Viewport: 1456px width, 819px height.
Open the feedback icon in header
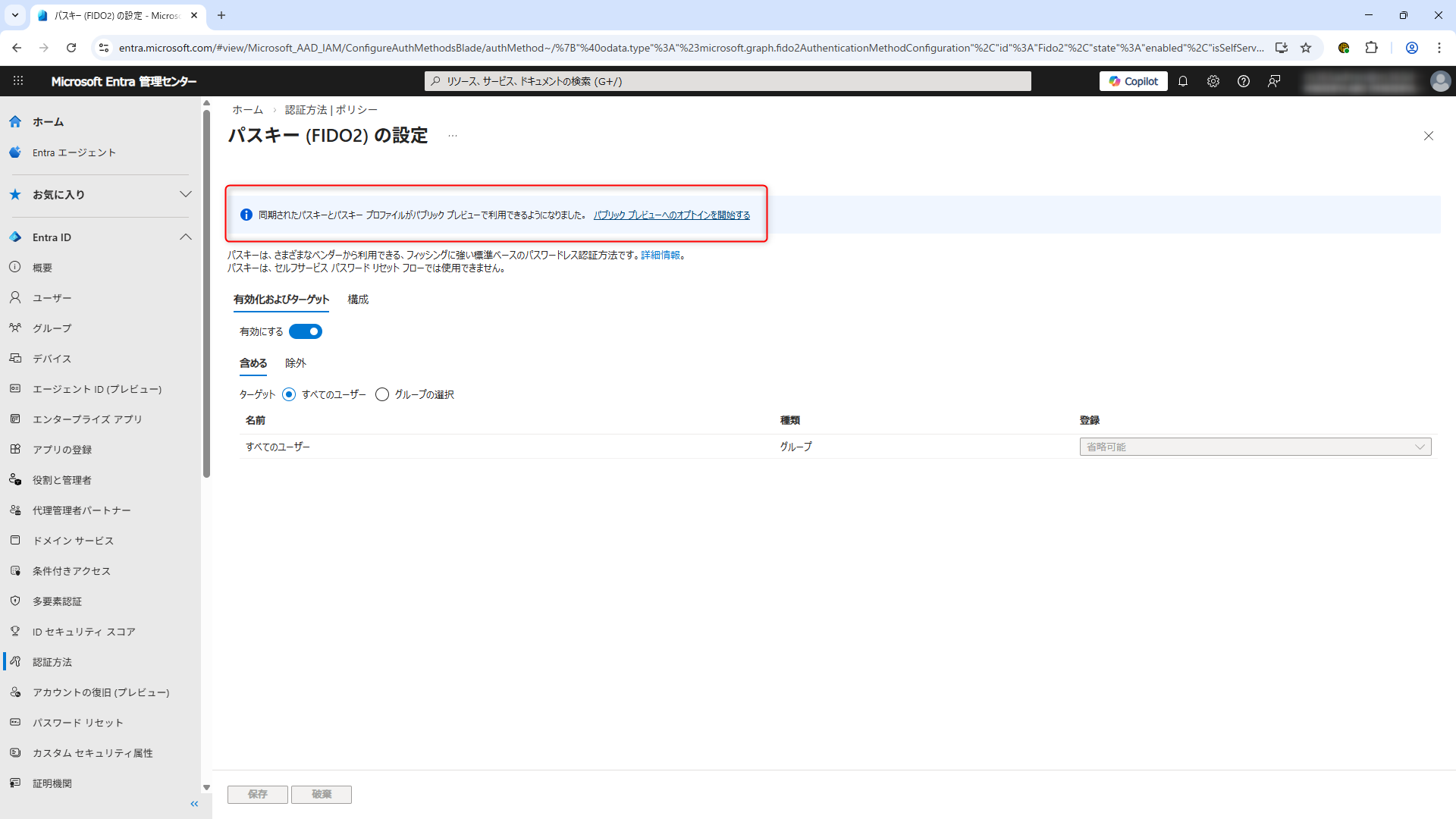tap(1274, 81)
